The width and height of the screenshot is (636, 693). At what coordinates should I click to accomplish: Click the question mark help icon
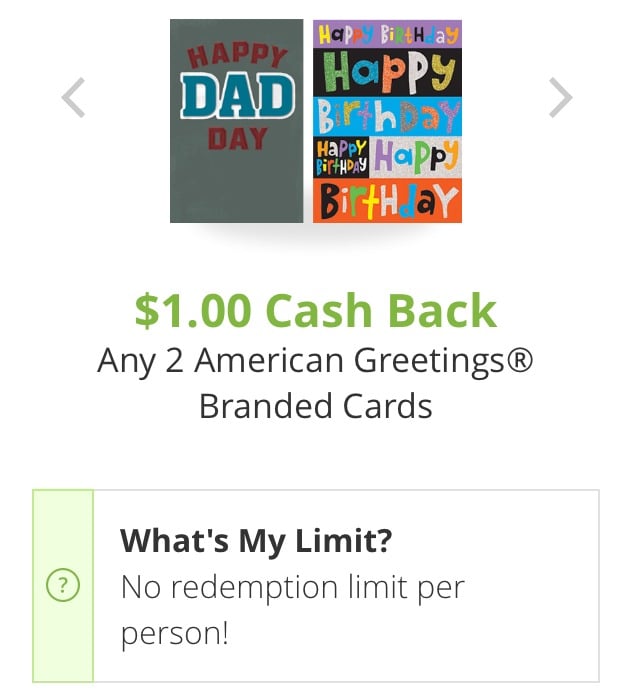(62, 587)
